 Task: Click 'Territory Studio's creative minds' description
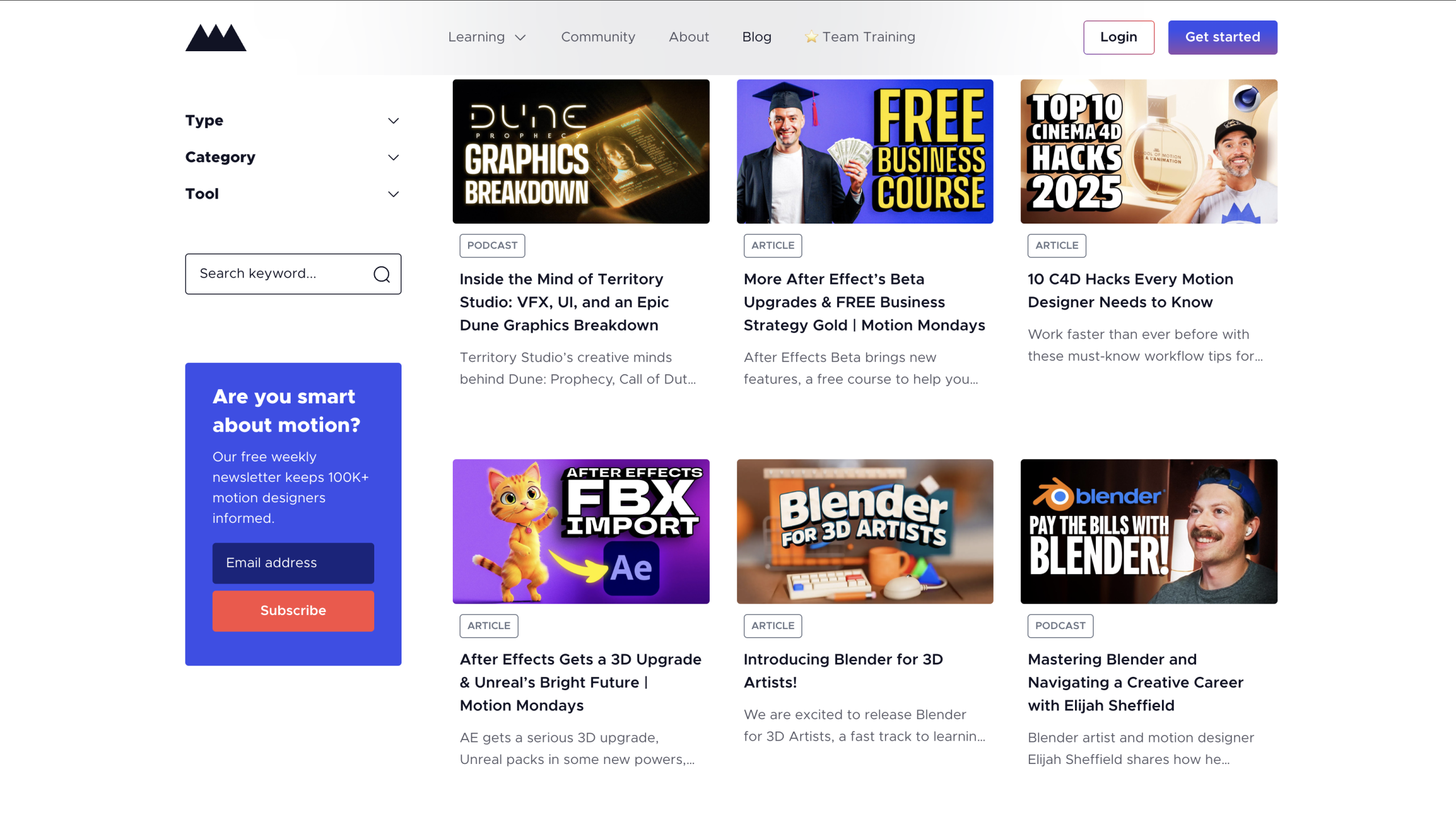click(577, 368)
